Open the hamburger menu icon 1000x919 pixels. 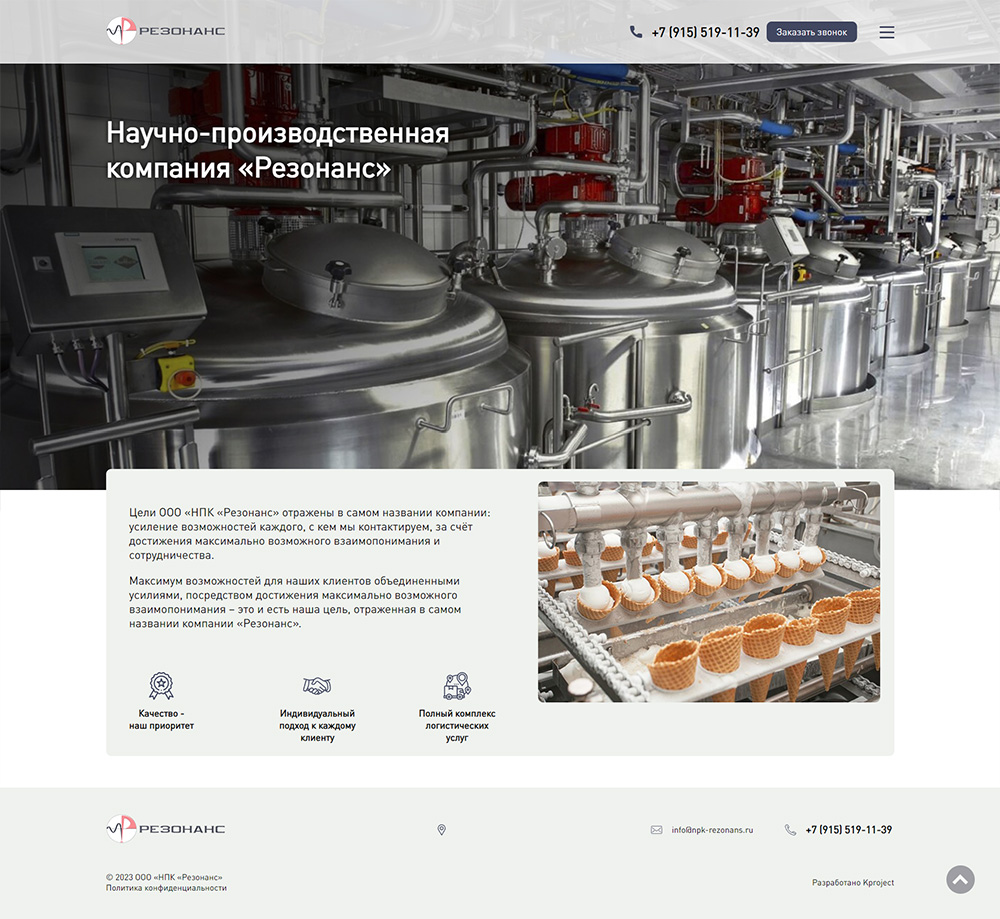pos(886,32)
